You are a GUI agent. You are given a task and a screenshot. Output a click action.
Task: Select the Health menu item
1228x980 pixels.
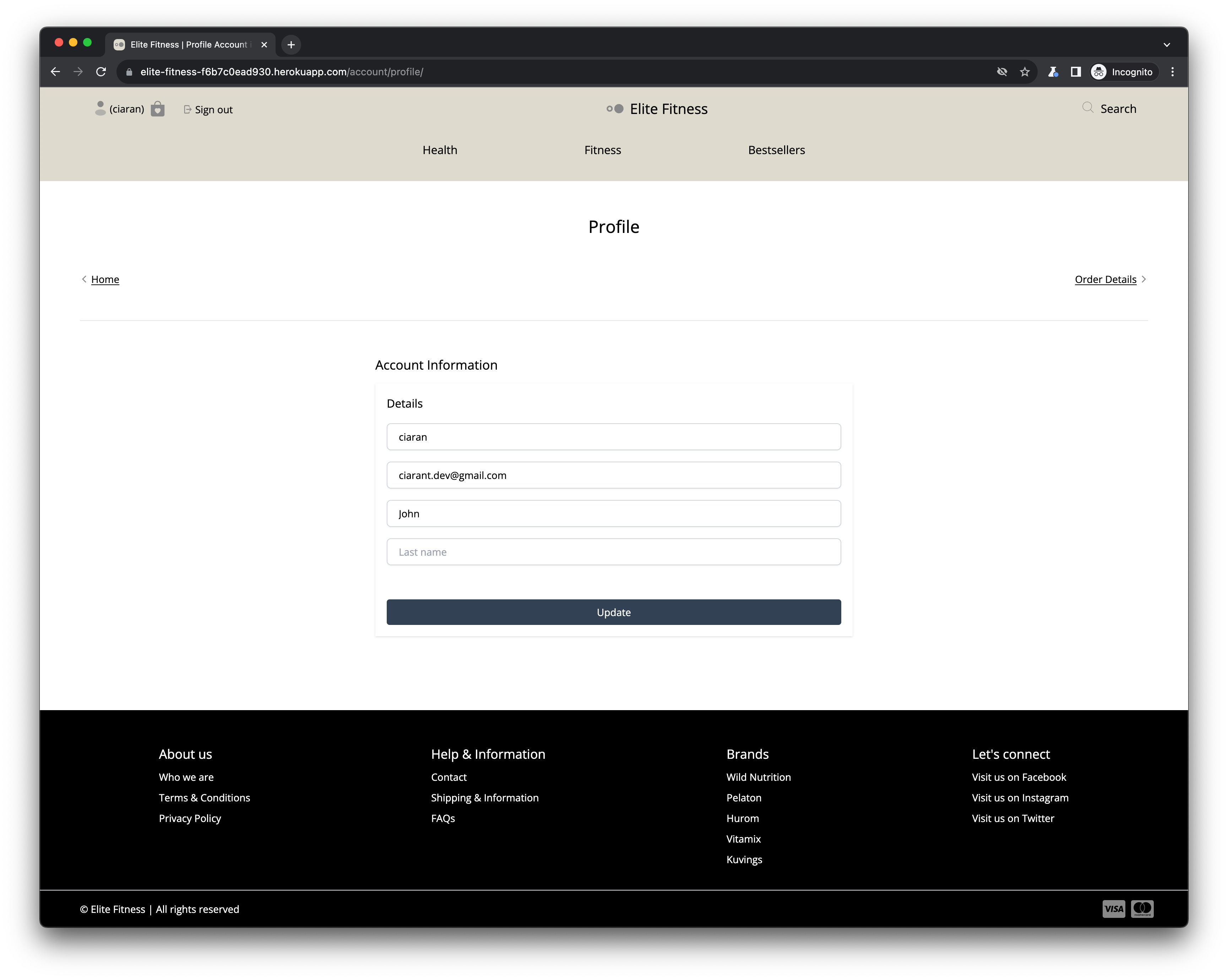(x=440, y=149)
